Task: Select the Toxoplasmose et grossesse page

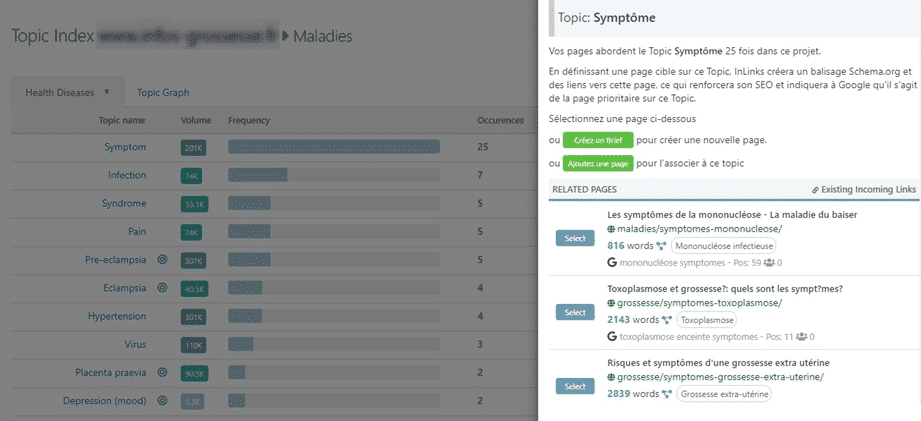Action: 575,312
